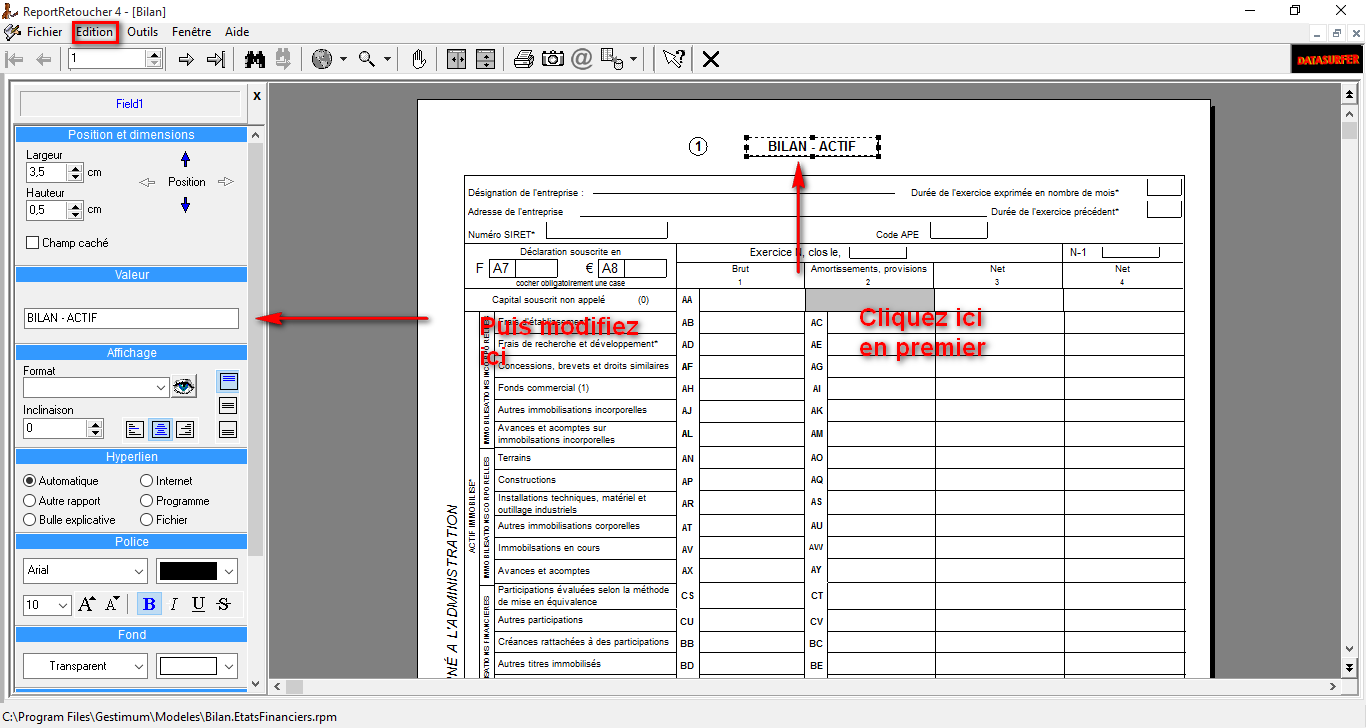Image resolution: width=1366 pixels, height=728 pixels.
Task: Open white background color picker
Action: [197, 666]
